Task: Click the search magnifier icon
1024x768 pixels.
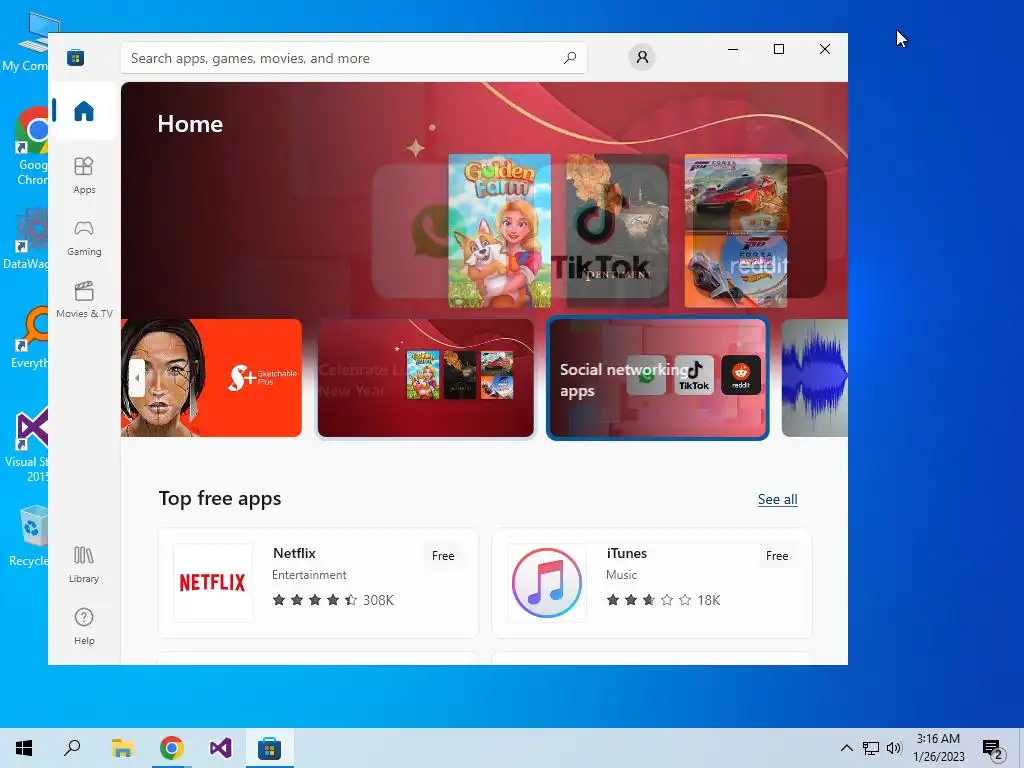Action: pyautogui.click(x=570, y=57)
